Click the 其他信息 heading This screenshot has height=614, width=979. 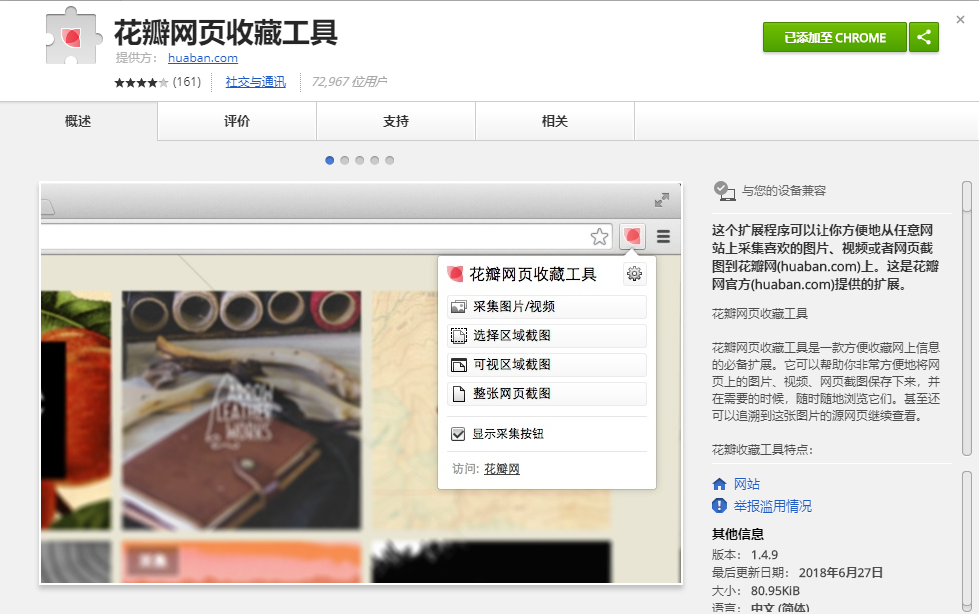(x=738, y=535)
